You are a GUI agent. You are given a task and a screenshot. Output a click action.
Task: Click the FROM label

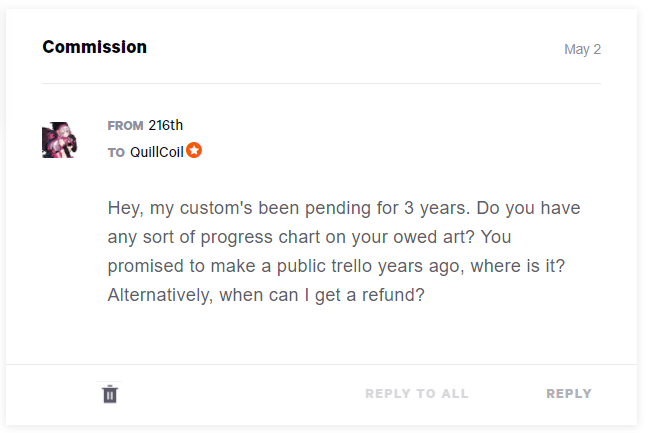[125, 126]
